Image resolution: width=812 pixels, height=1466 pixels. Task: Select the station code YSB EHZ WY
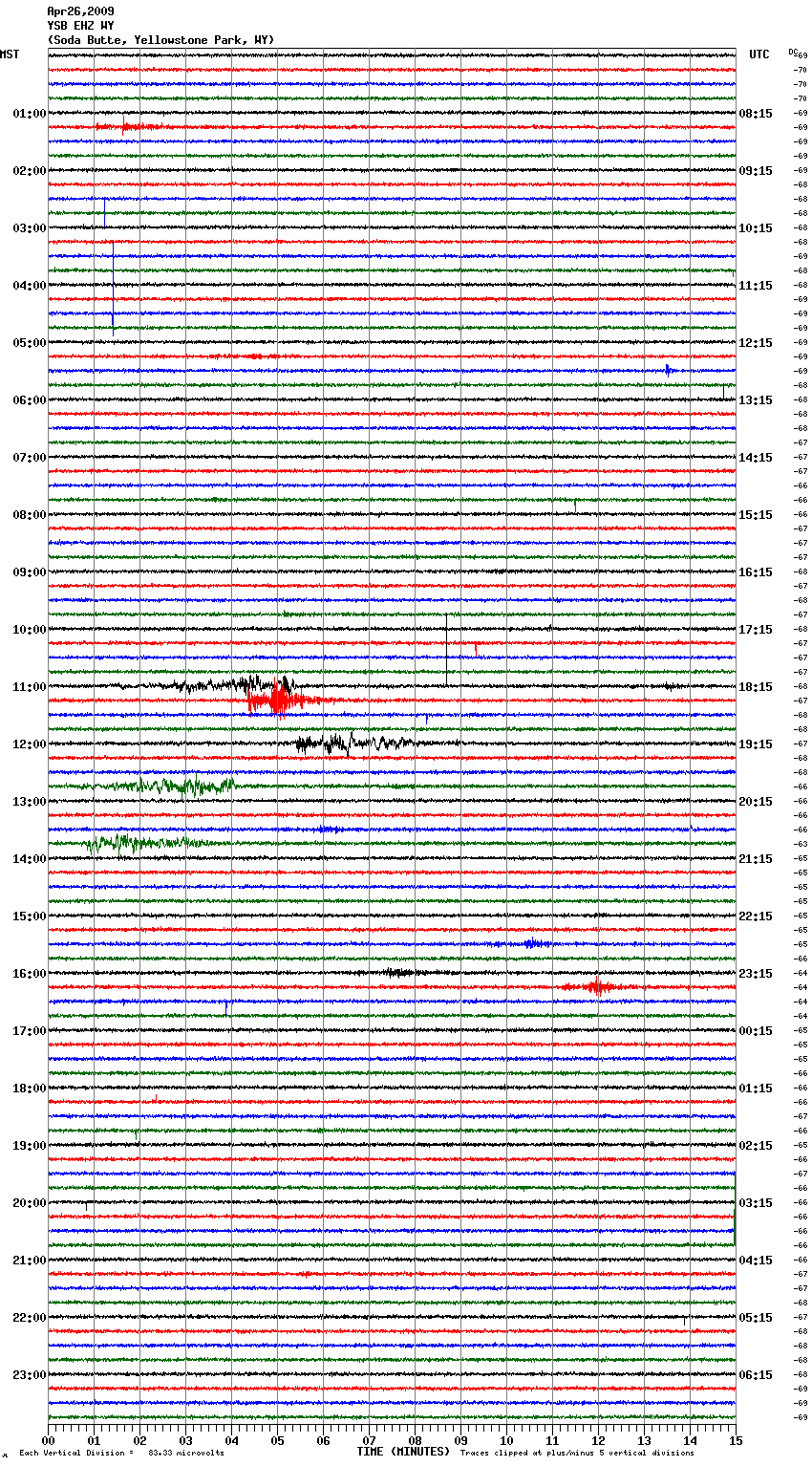click(x=80, y=26)
